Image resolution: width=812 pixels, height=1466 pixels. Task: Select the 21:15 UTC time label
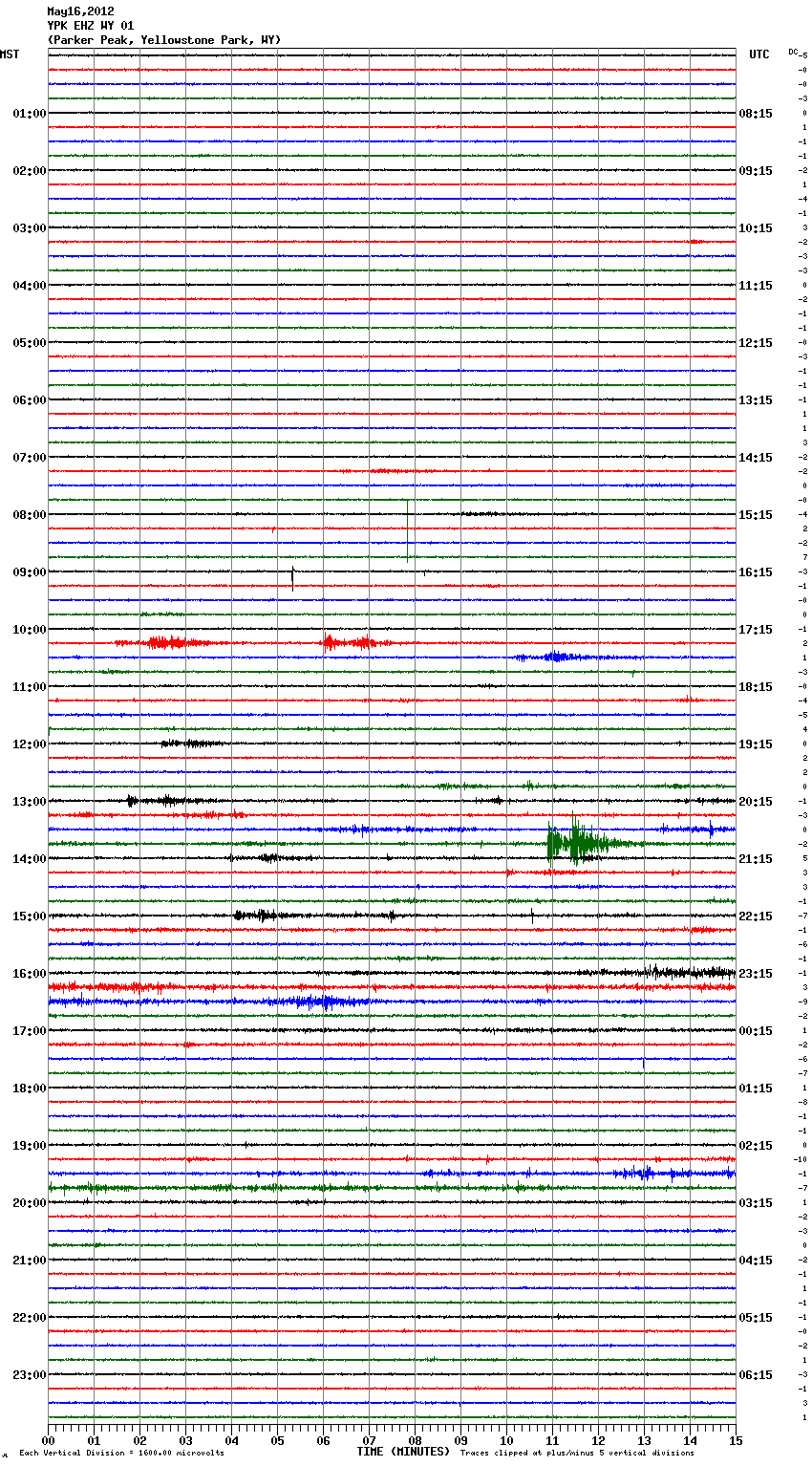(756, 859)
